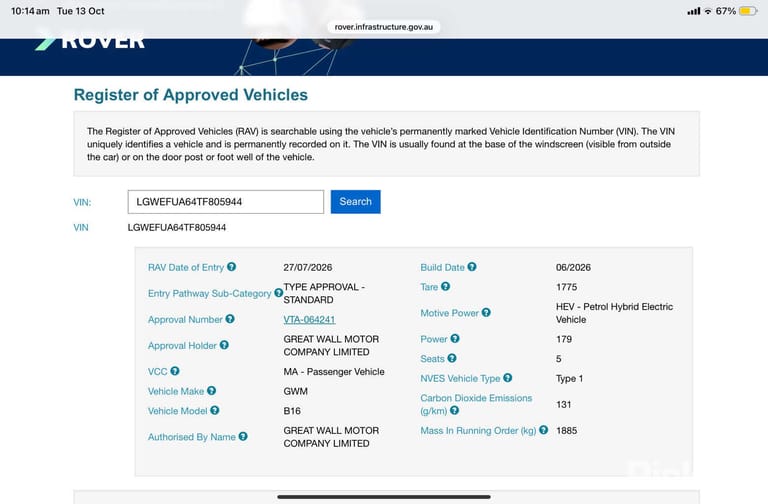View help for Power field

[x=455, y=338]
